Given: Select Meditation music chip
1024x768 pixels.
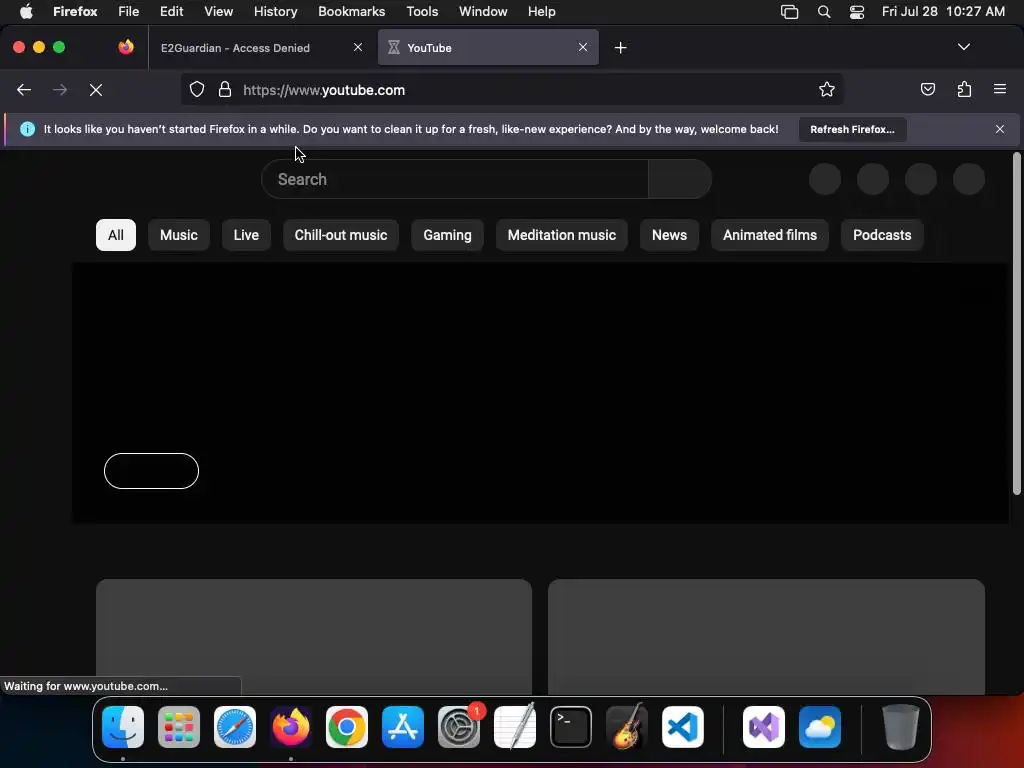Looking at the screenshot, I should (562, 235).
